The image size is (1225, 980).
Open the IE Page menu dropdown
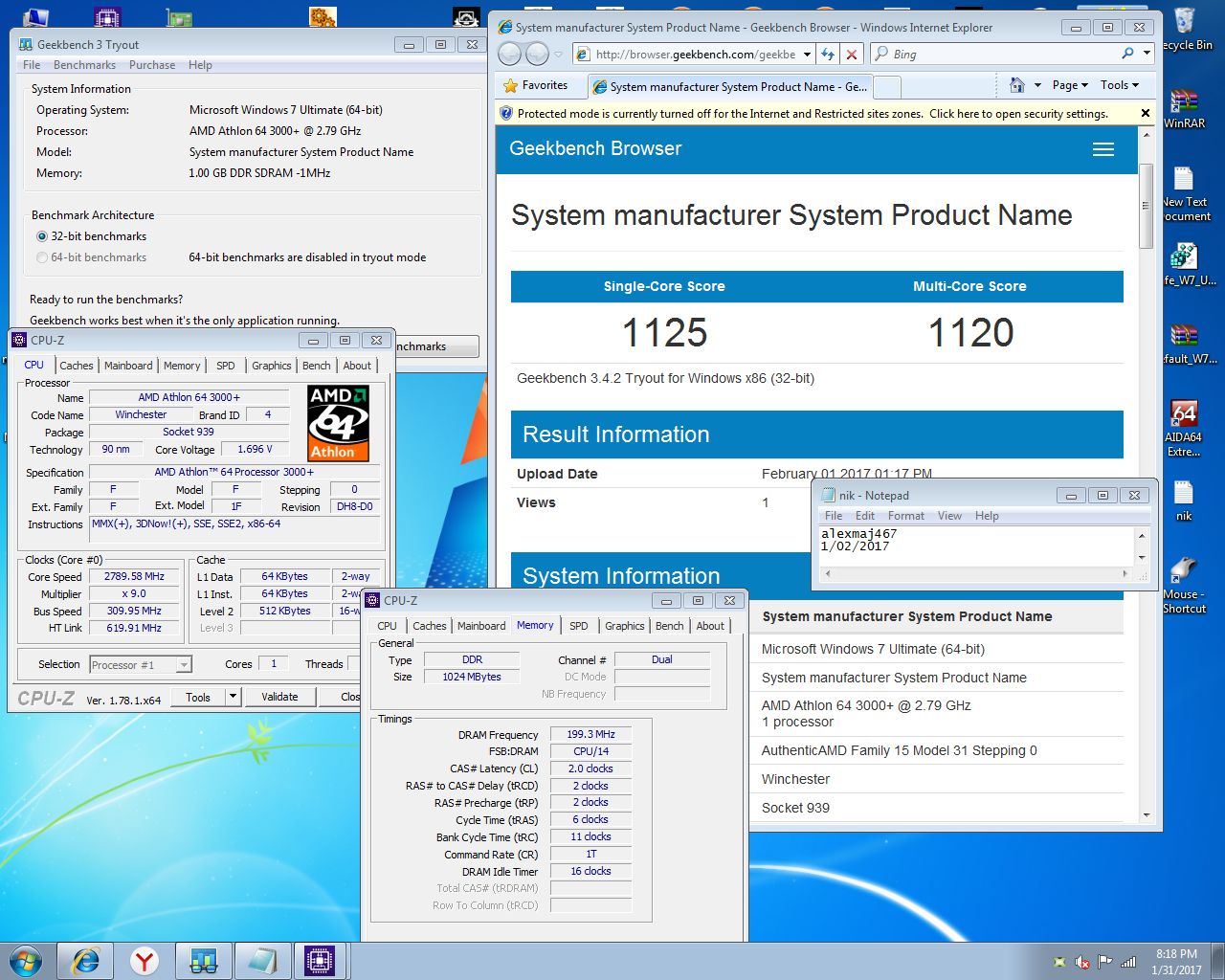(x=1070, y=85)
